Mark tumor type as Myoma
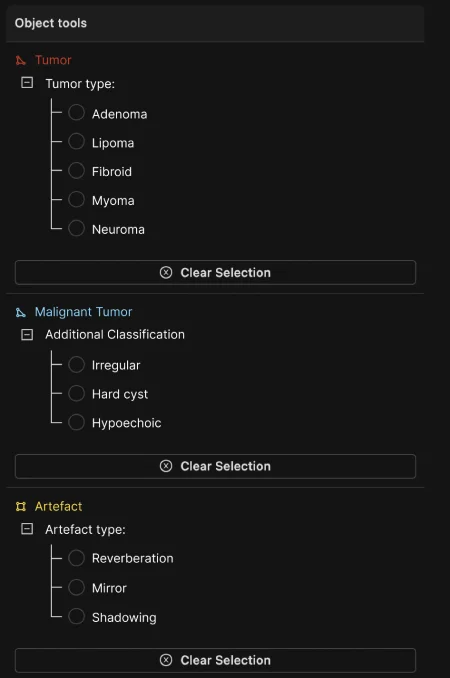The width and height of the screenshot is (450, 678). click(77, 199)
